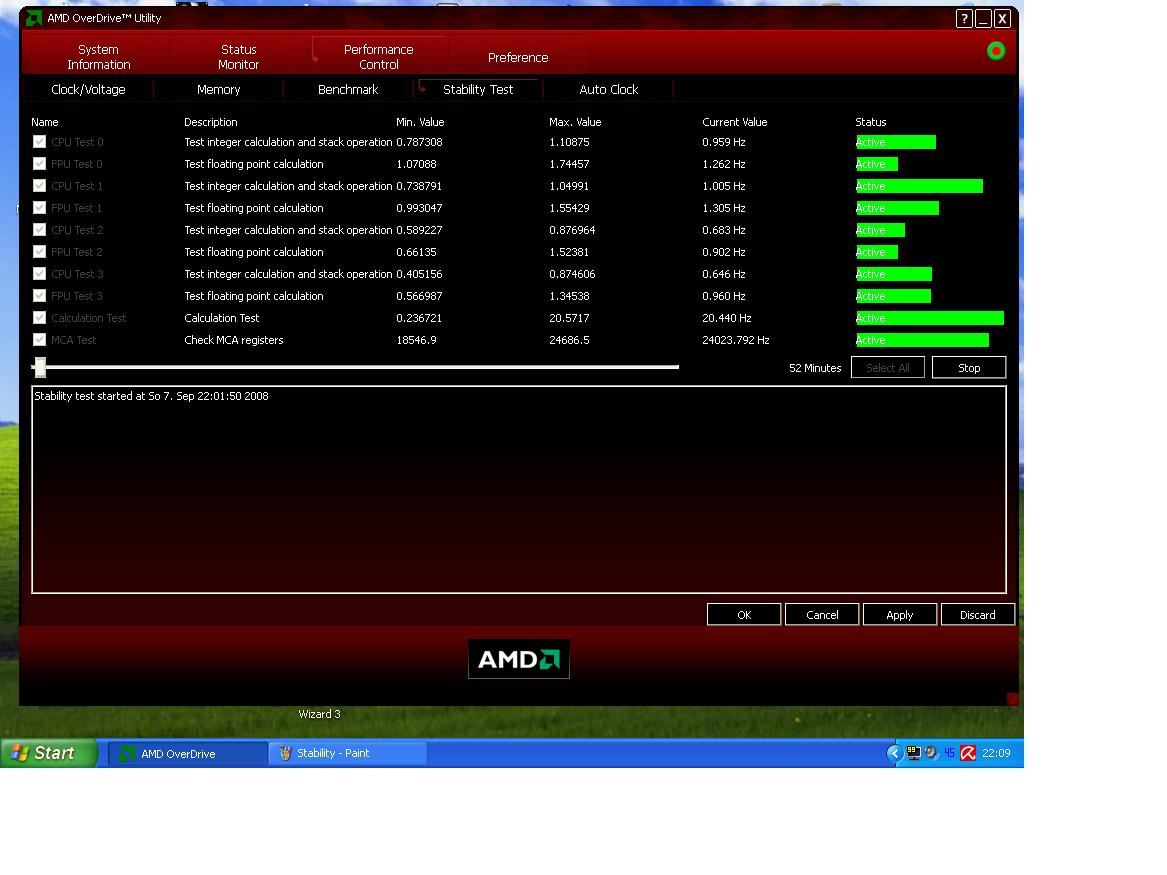Click the FPU Test 1 Active status bar
This screenshot has height=875, width=1167.
pos(897,208)
